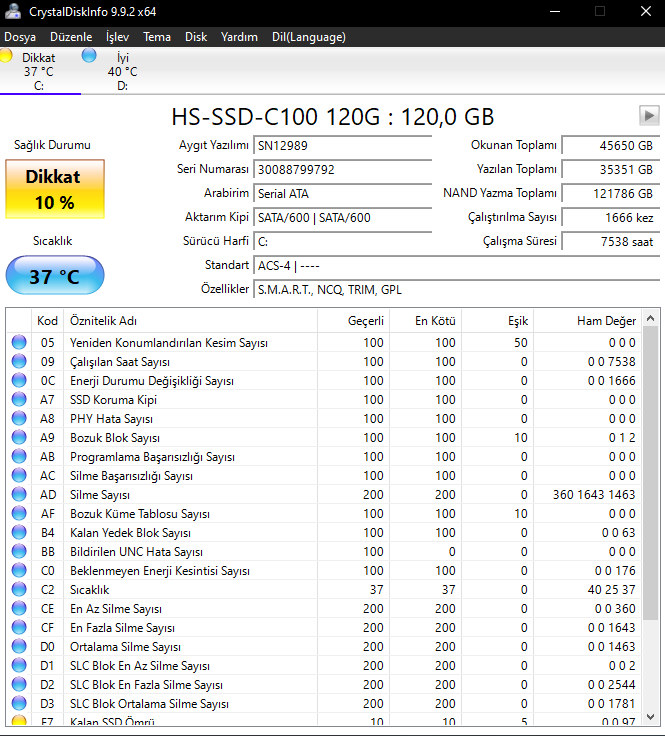Click the Aktarım Kipi field SATA/600

pyautogui.click(x=343, y=217)
